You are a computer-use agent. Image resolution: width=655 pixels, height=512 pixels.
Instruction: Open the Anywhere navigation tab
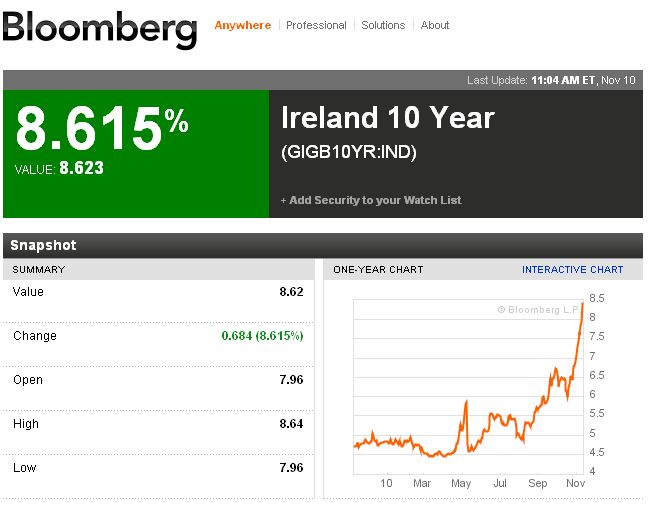[x=242, y=25]
